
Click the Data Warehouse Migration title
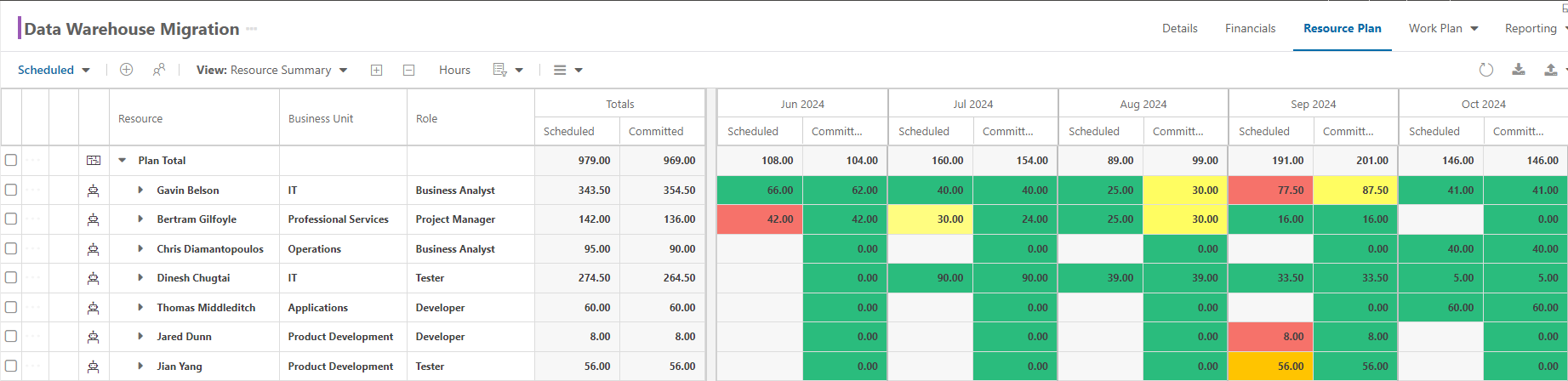pos(132,29)
